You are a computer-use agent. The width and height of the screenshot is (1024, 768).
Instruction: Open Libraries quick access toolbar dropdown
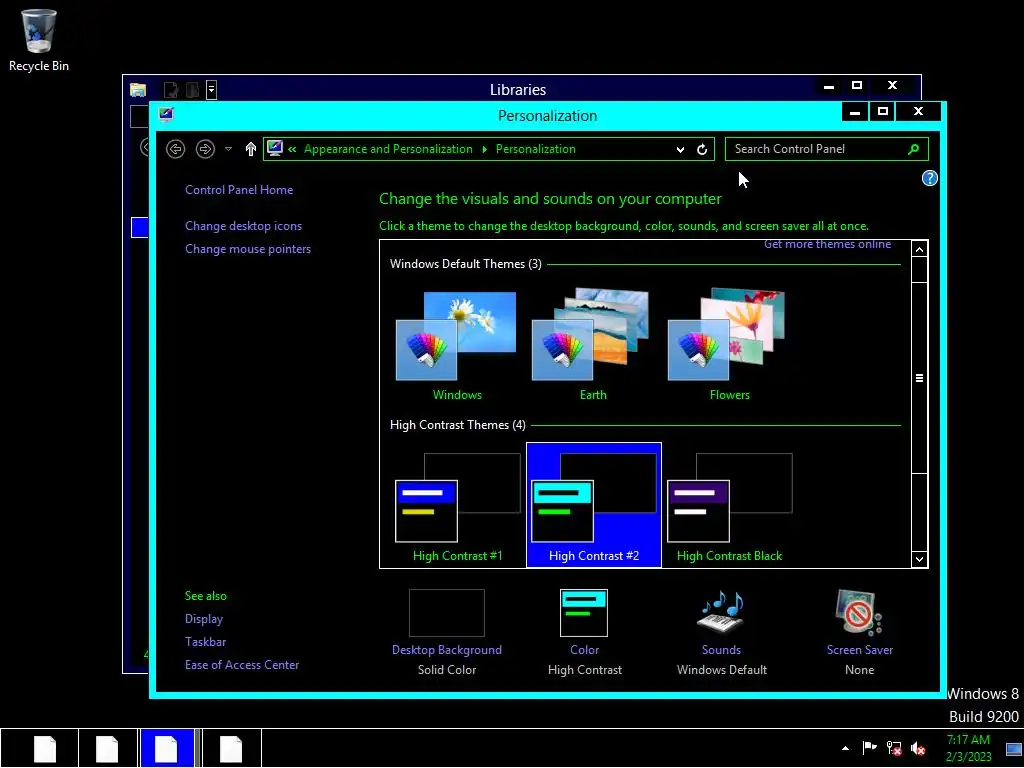(x=212, y=89)
